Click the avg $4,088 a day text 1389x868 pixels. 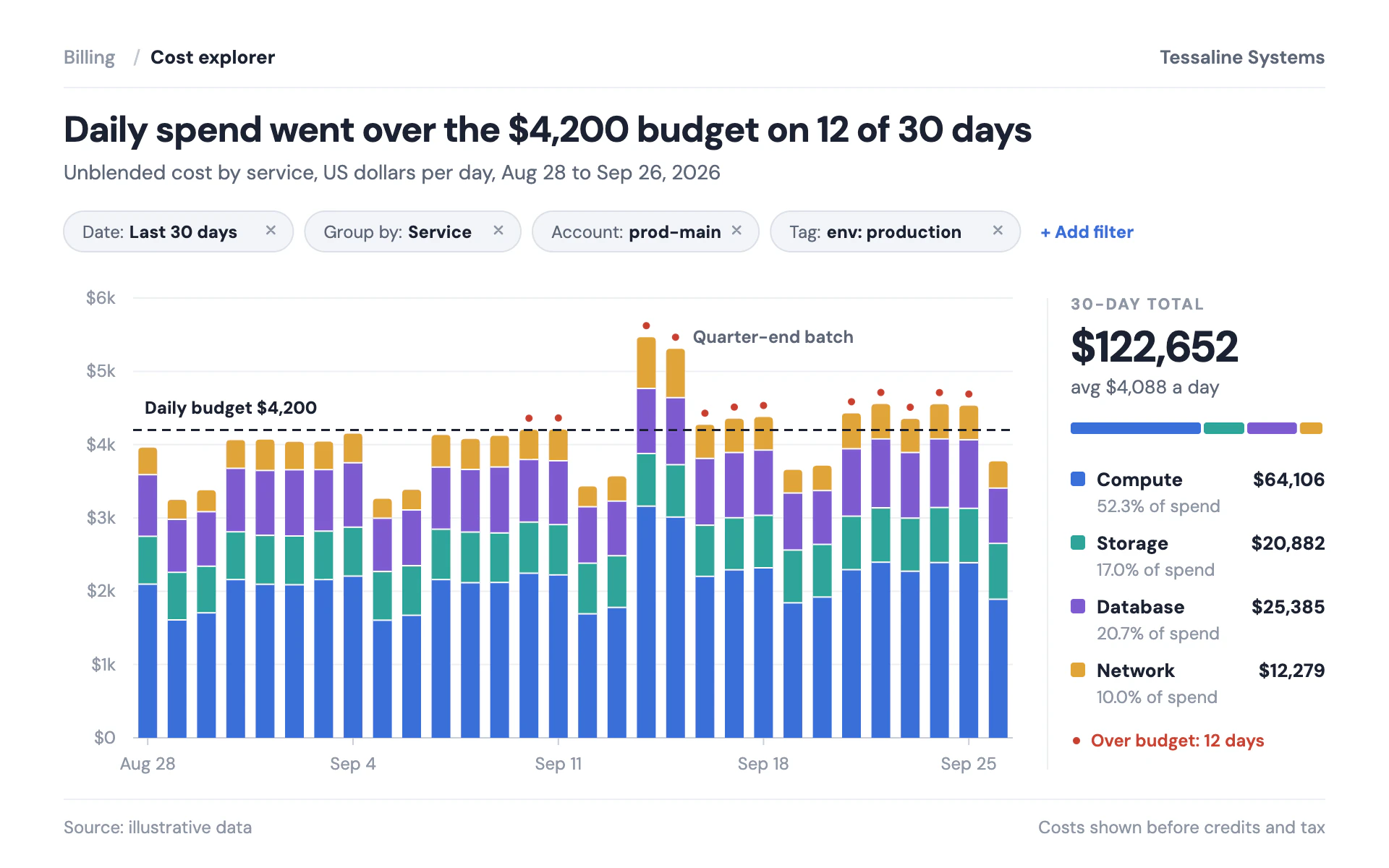pyautogui.click(x=1144, y=387)
